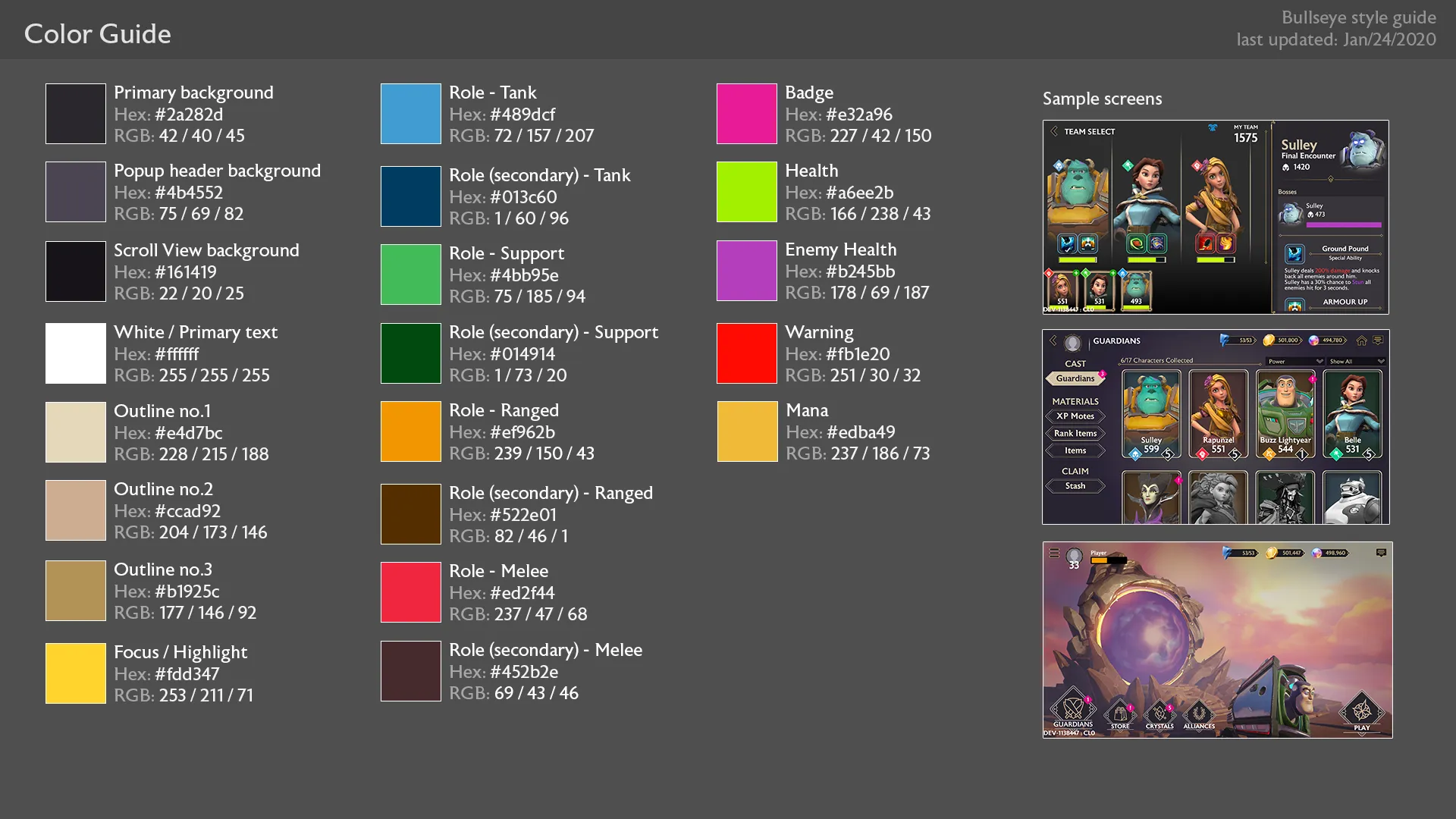Tap the Crystals icon in lobby screen
Screen dimensions: 1456x819
click(x=1159, y=714)
